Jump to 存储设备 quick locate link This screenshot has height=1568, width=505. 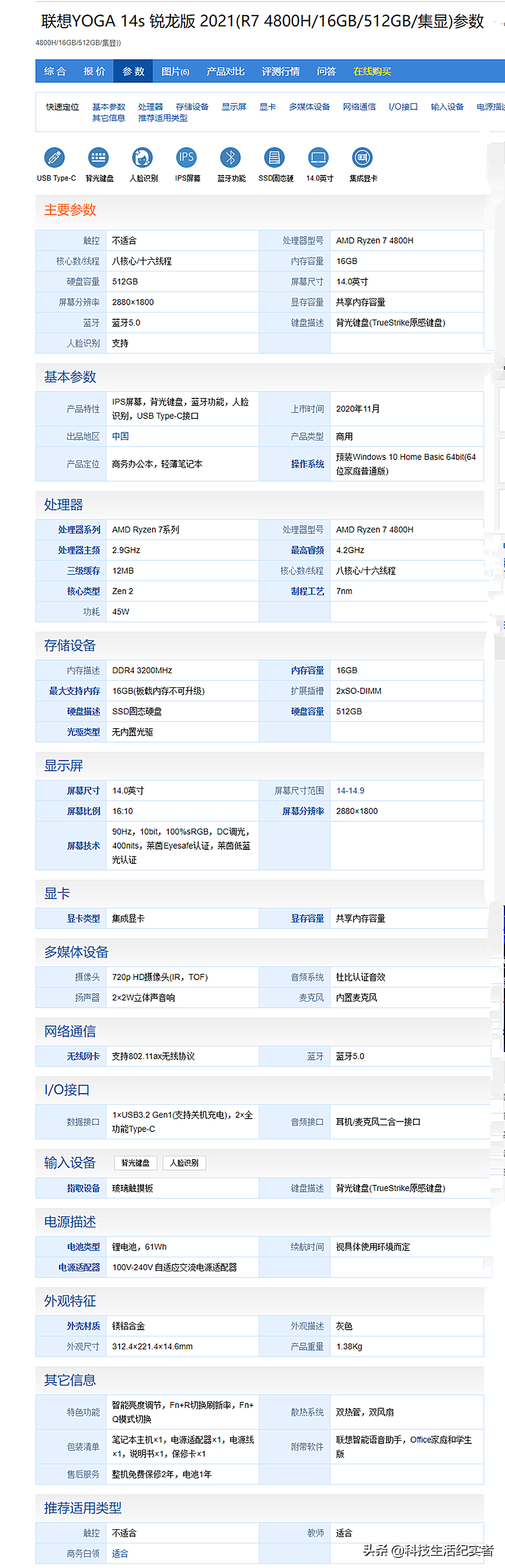192,107
